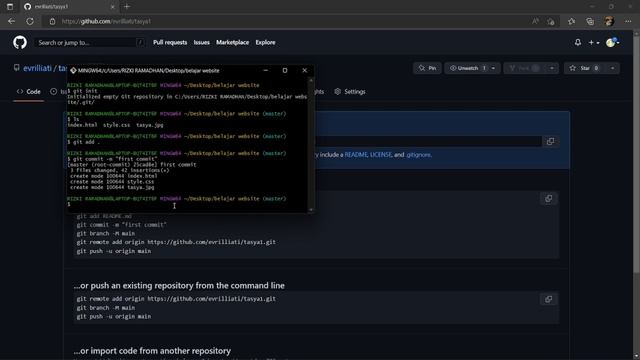Open the LICENSE link

click(380, 155)
